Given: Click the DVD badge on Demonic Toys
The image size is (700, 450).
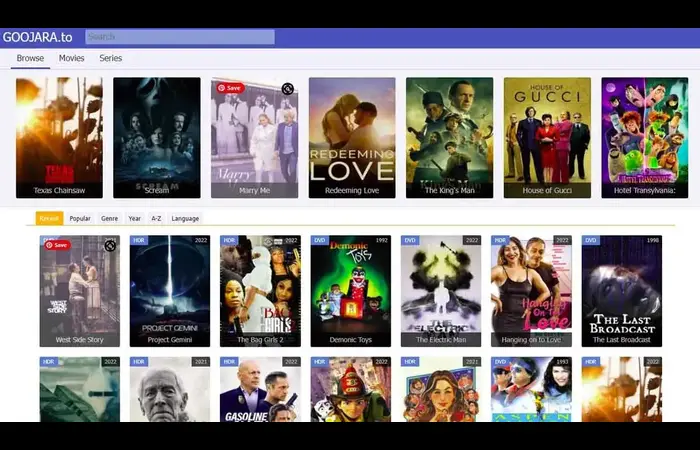Looking at the screenshot, I should click(x=320, y=240).
